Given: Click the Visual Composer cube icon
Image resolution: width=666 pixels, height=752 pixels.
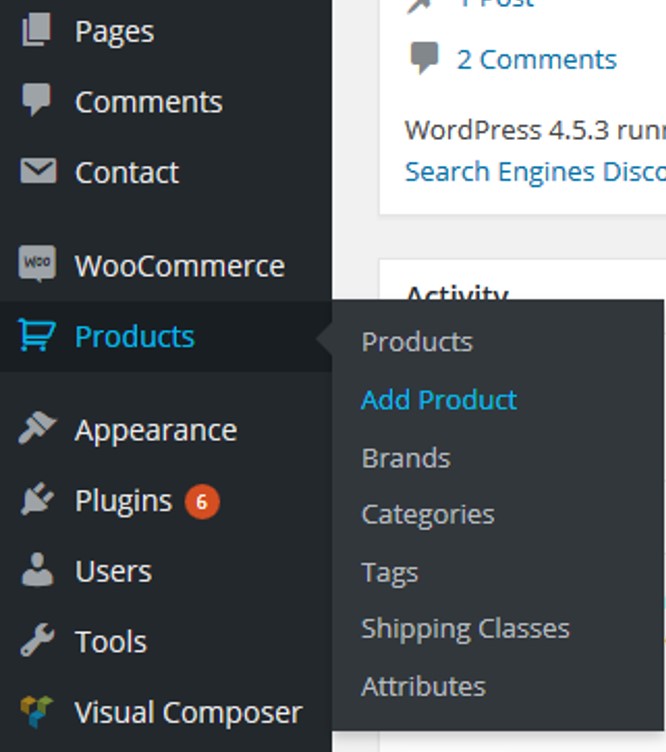Looking at the screenshot, I should [36, 712].
